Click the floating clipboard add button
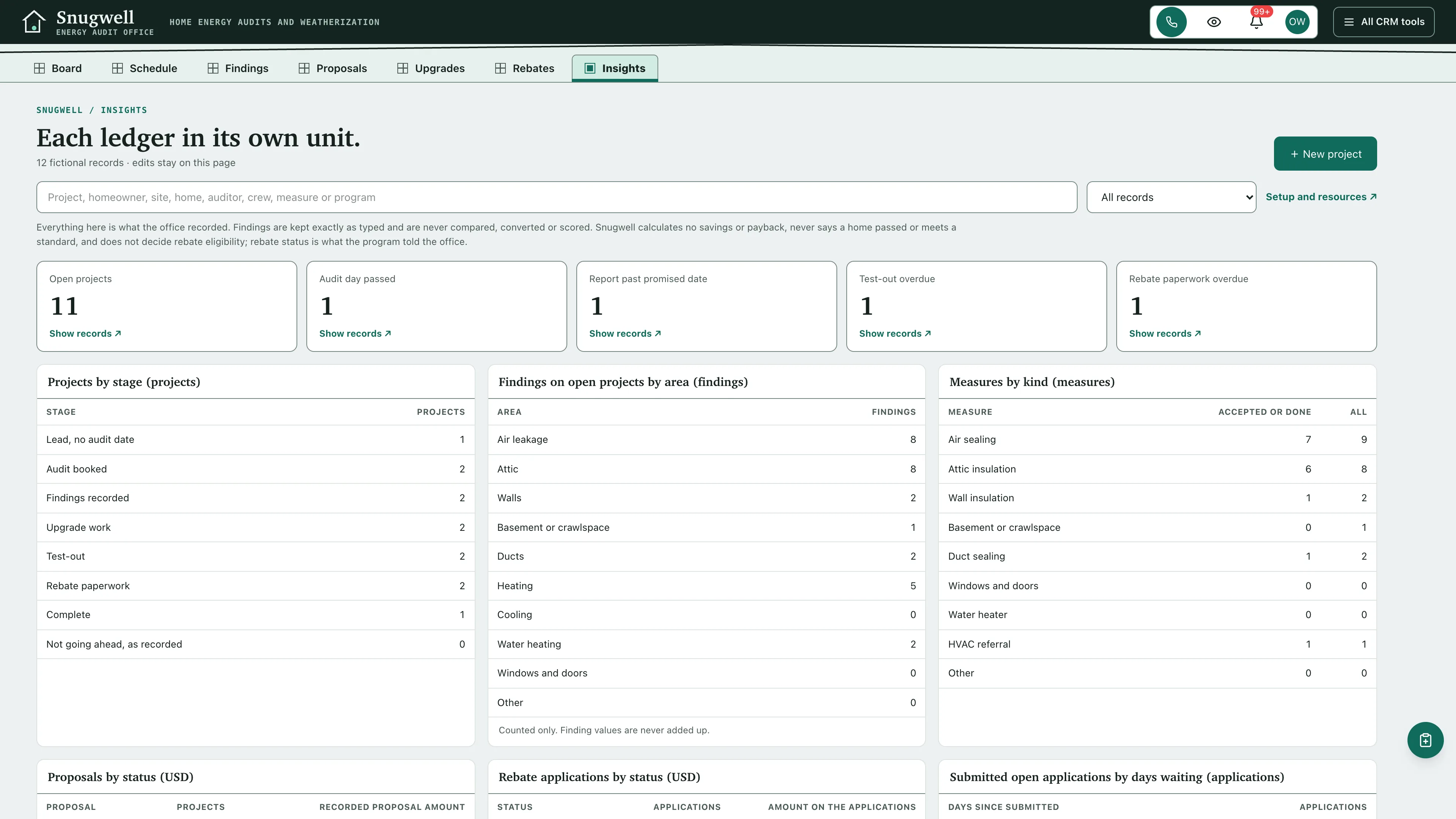Screen dimensions: 1456x819 pos(1425,740)
